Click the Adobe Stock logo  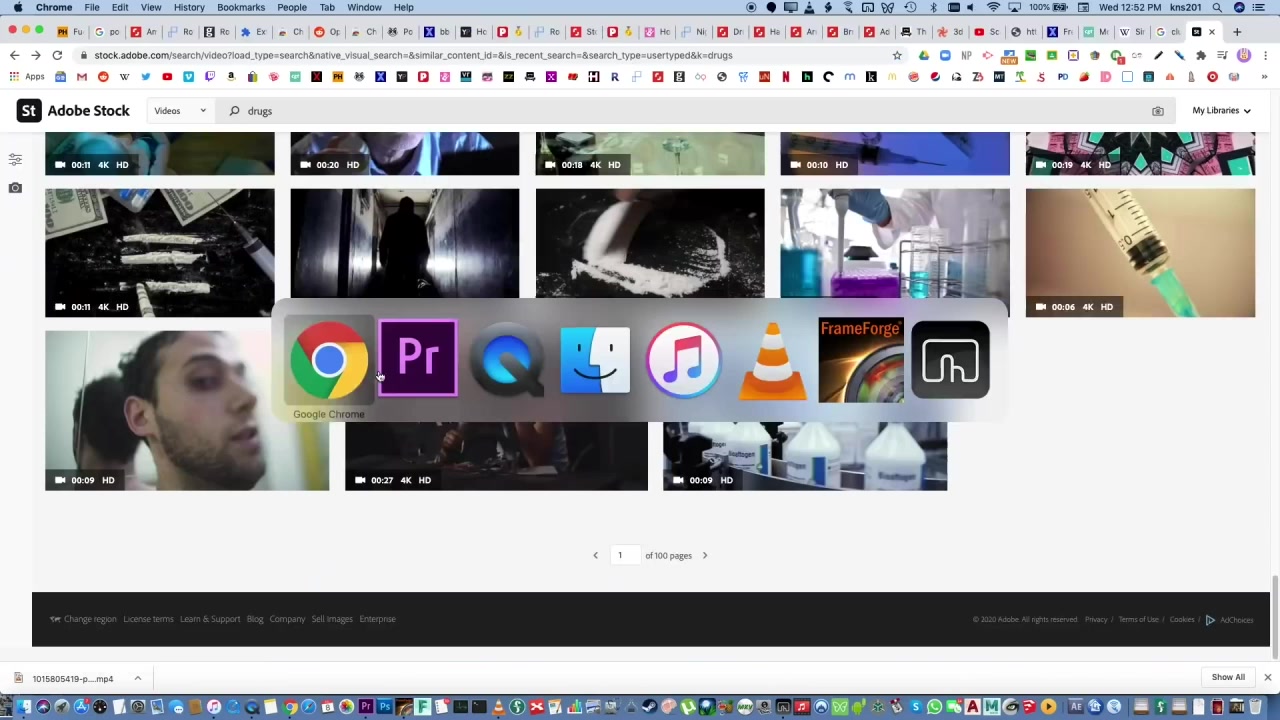(74, 111)
